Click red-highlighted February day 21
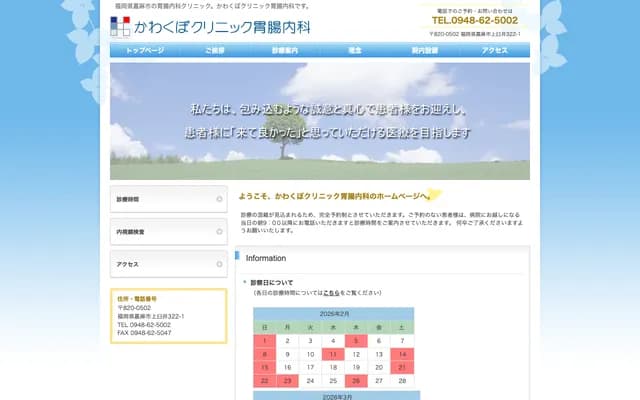640x400 pixels. pyautogui.click(x=402, y=367)
